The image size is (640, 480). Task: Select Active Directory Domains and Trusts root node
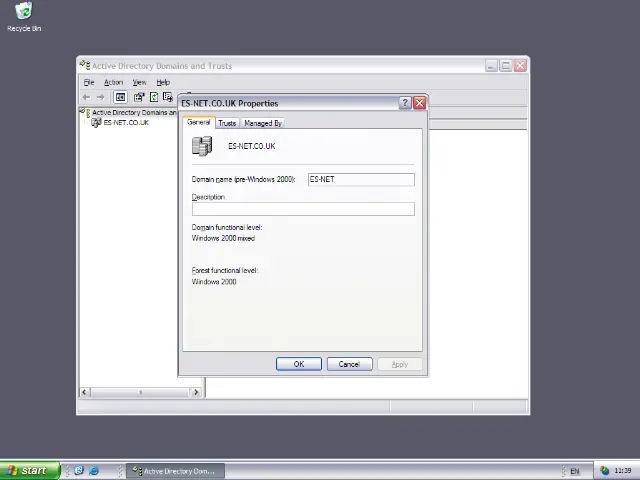[x=134, y=112]
